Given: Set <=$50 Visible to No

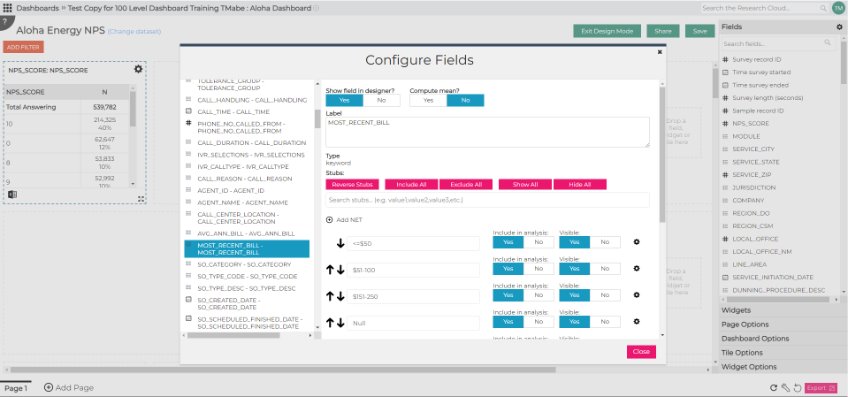Looking at the screenshot, I should [605, 242].
